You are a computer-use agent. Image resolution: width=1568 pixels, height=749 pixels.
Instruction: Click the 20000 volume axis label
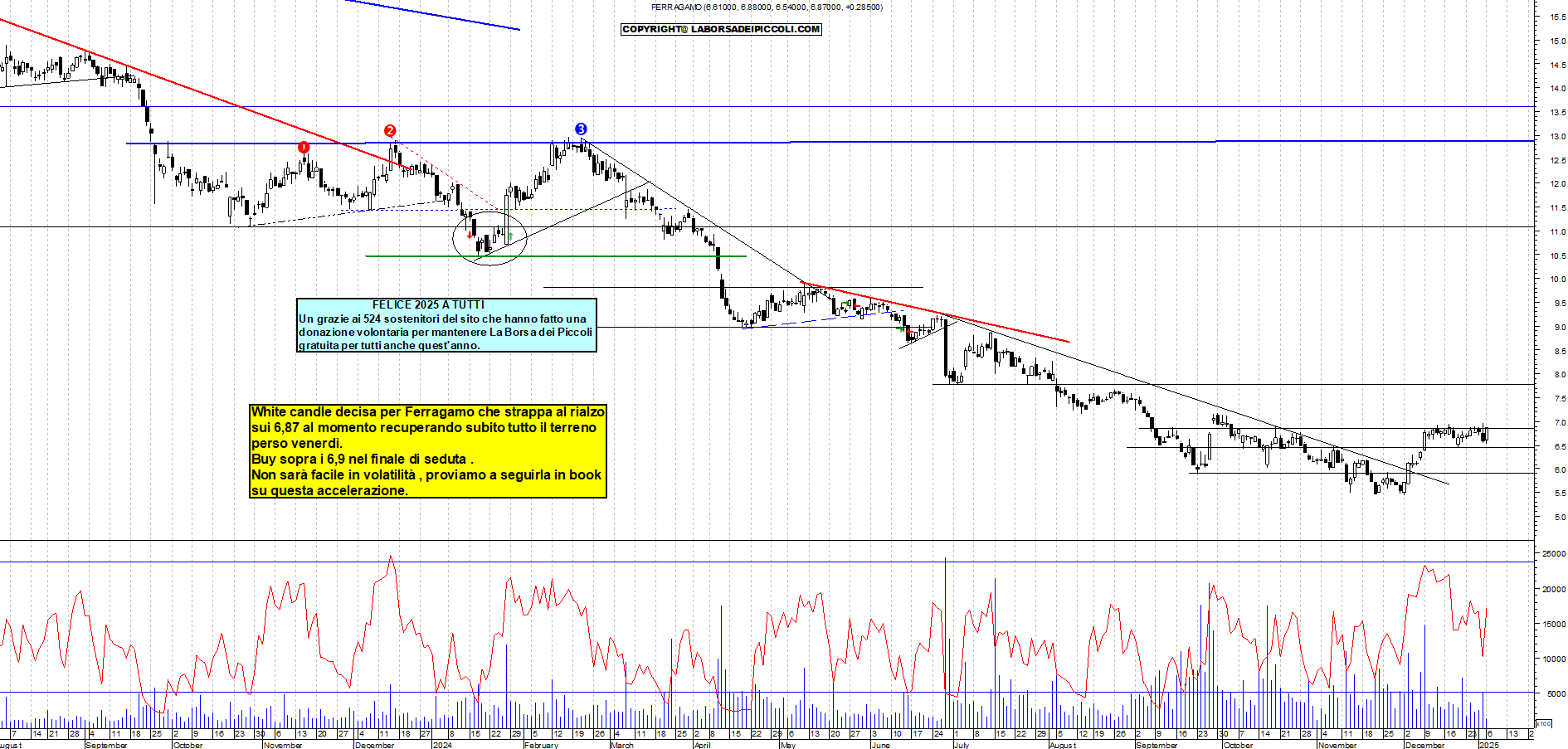coord(1554,589)
